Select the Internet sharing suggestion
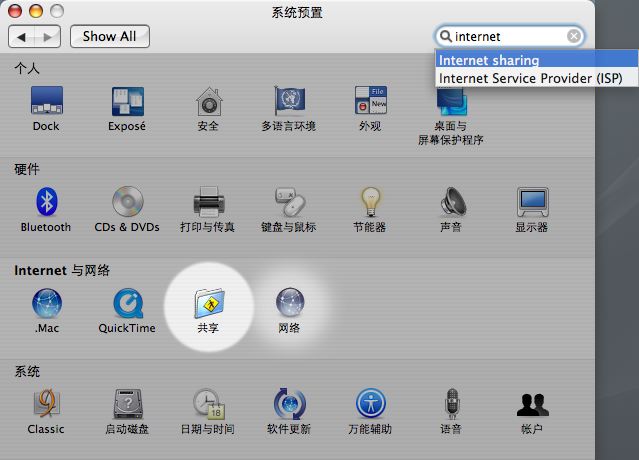The height and width of the screenshot is (460, 639). 536,59
